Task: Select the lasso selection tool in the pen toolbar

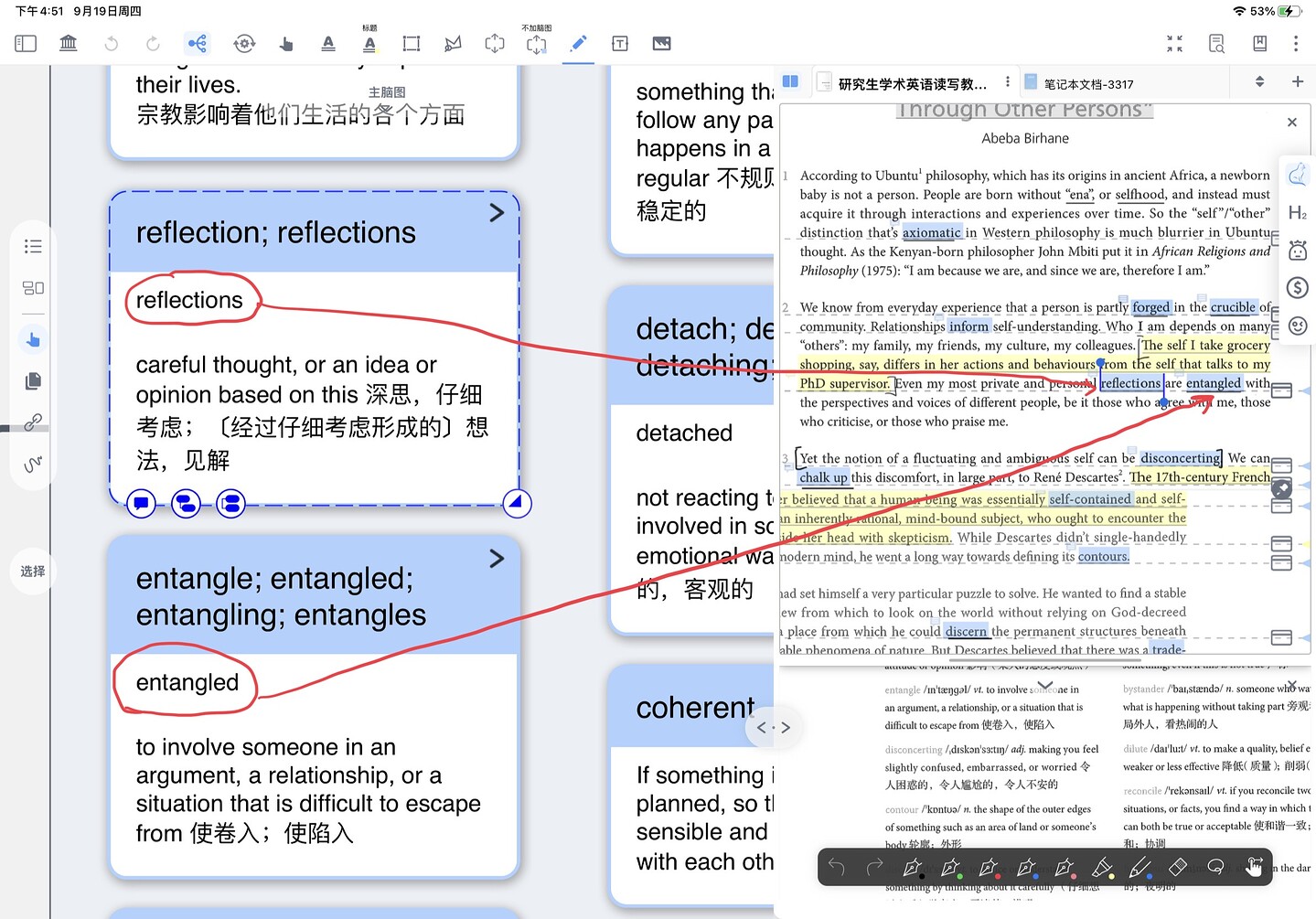Action: pyautogui.click(x=1215, y=867)
